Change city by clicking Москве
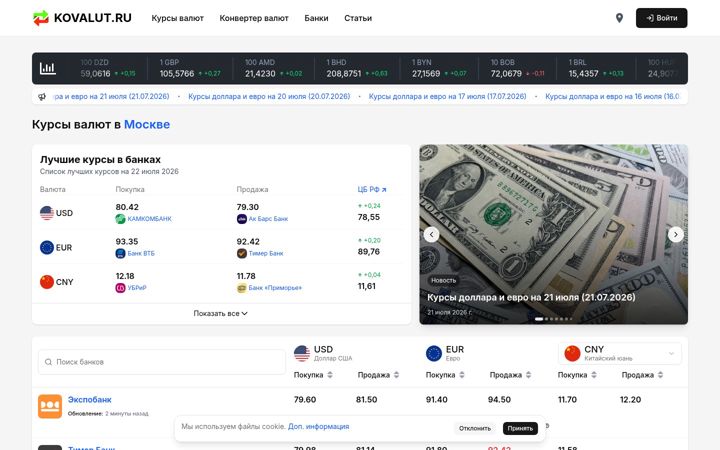 click(147, 124)
